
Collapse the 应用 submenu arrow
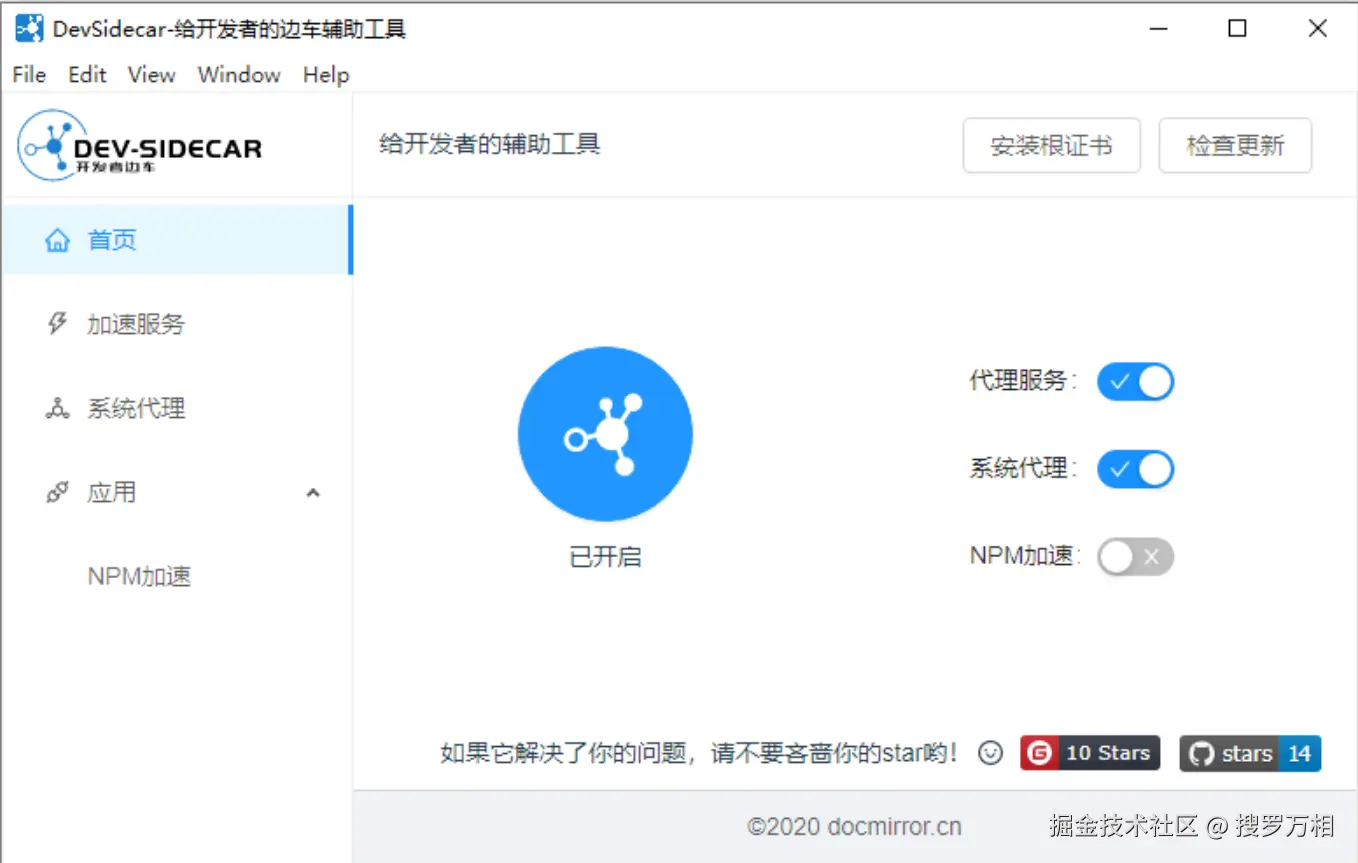click(313, 493)
